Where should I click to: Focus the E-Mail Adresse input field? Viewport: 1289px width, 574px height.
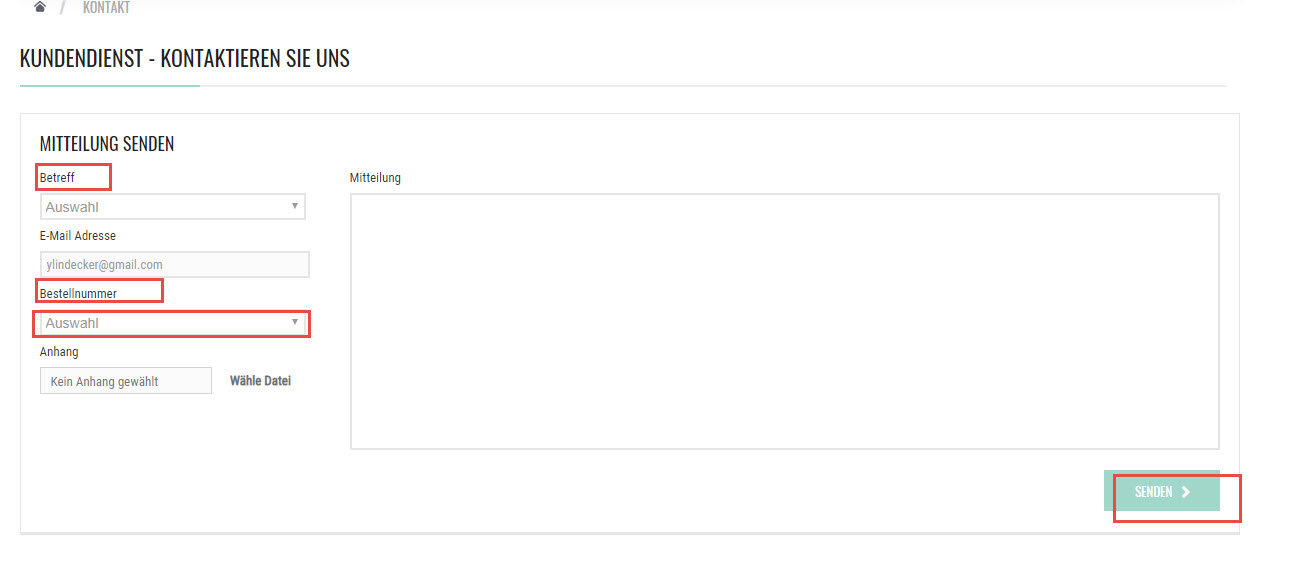click(x=174, y=265)
